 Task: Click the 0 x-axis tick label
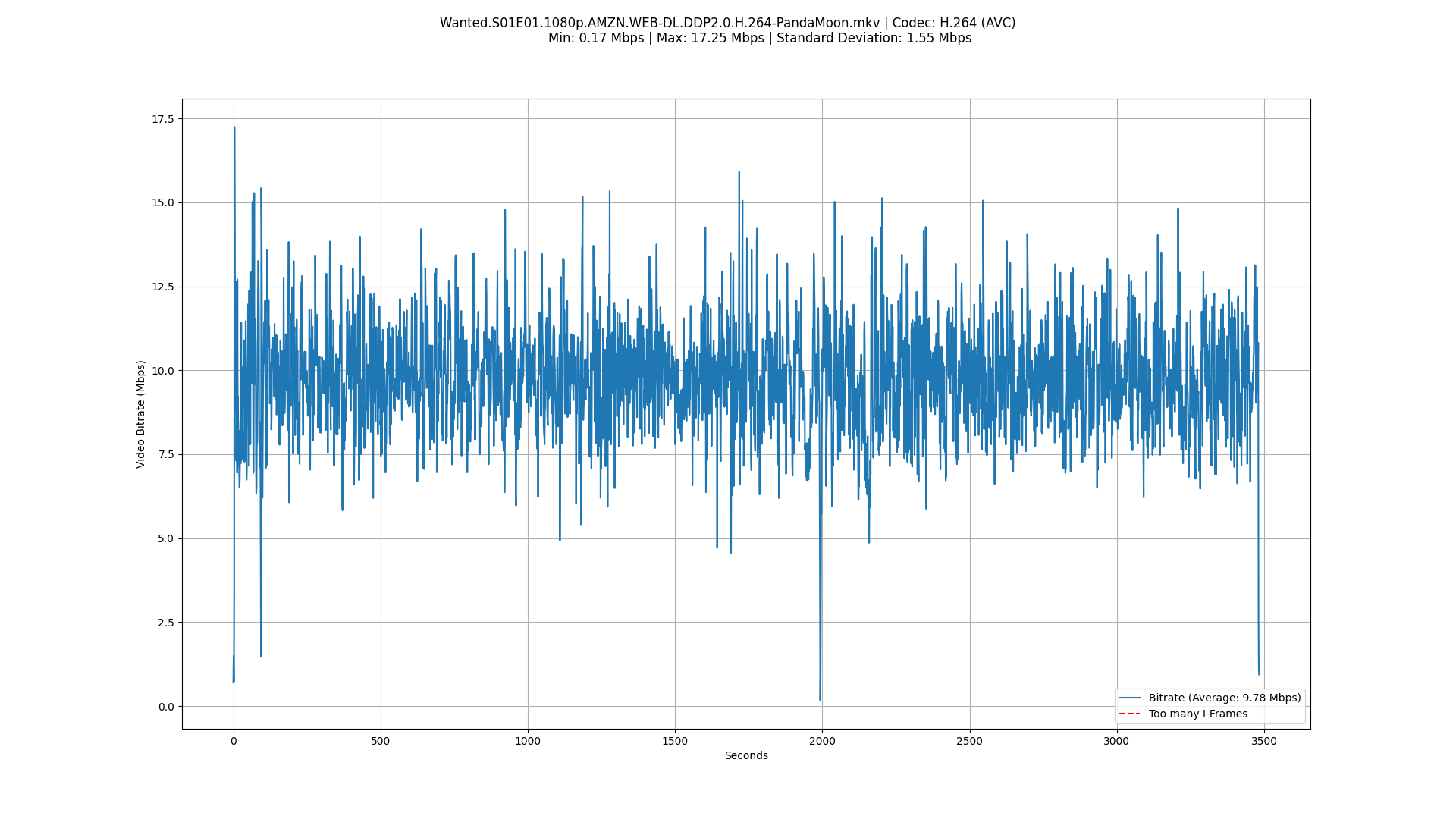point(234,741)
